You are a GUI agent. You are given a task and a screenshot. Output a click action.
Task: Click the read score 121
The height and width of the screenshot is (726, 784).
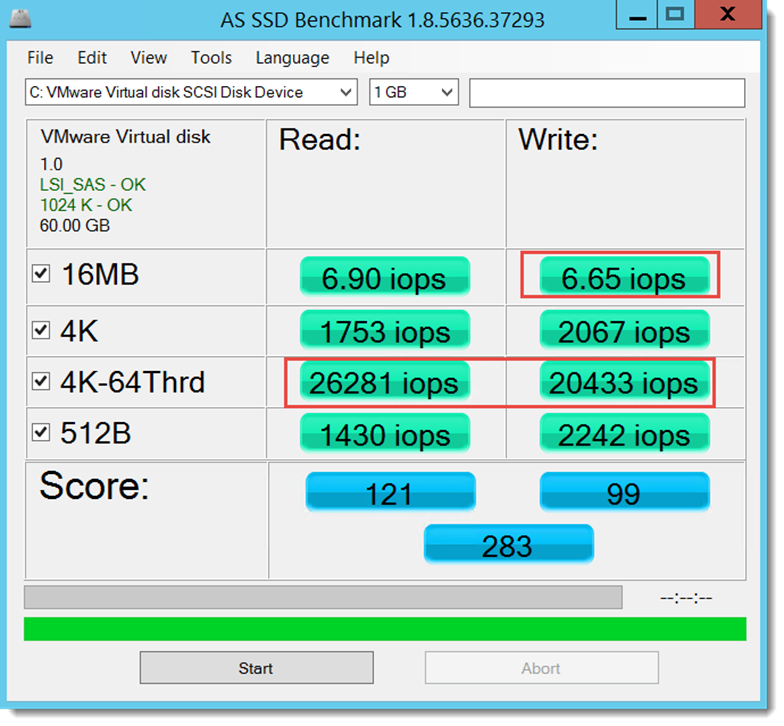[390, 492]
